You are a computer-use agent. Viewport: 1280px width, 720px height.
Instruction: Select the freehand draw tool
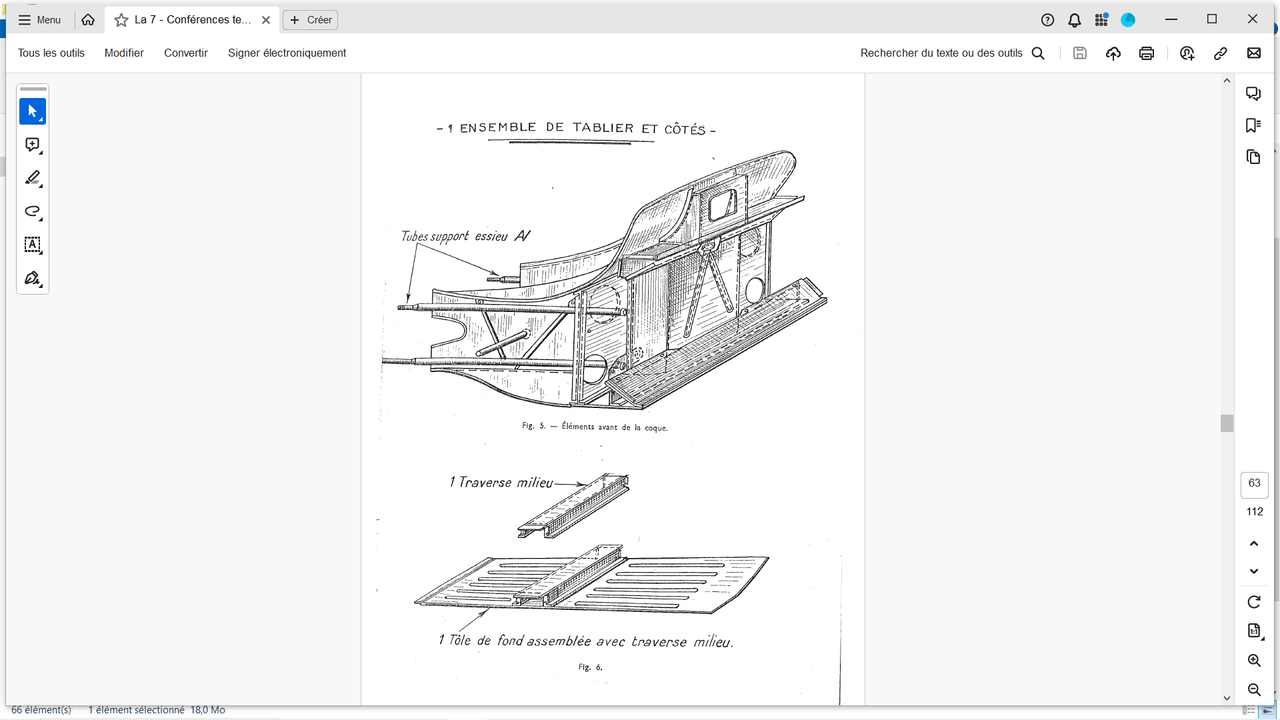click(x=33, y=212)
